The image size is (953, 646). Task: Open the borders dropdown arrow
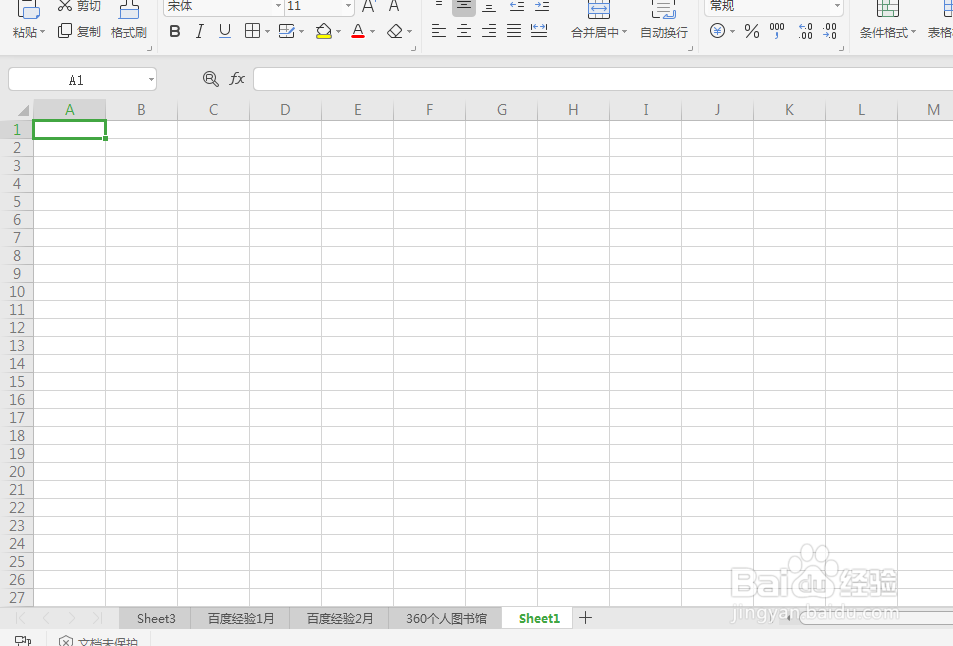267,32
